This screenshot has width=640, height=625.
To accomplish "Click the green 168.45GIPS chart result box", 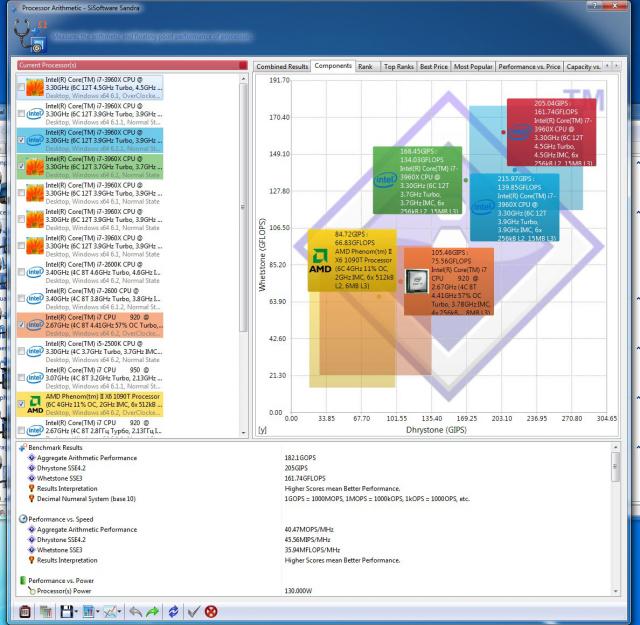I will 418,180.
